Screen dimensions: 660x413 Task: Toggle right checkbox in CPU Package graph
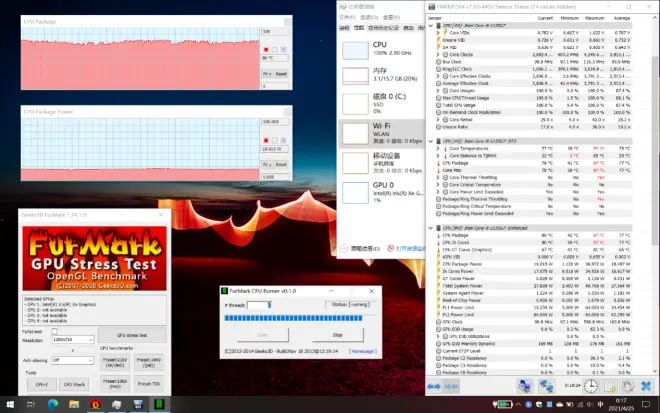pyautogui.click(x=283, y=50)
